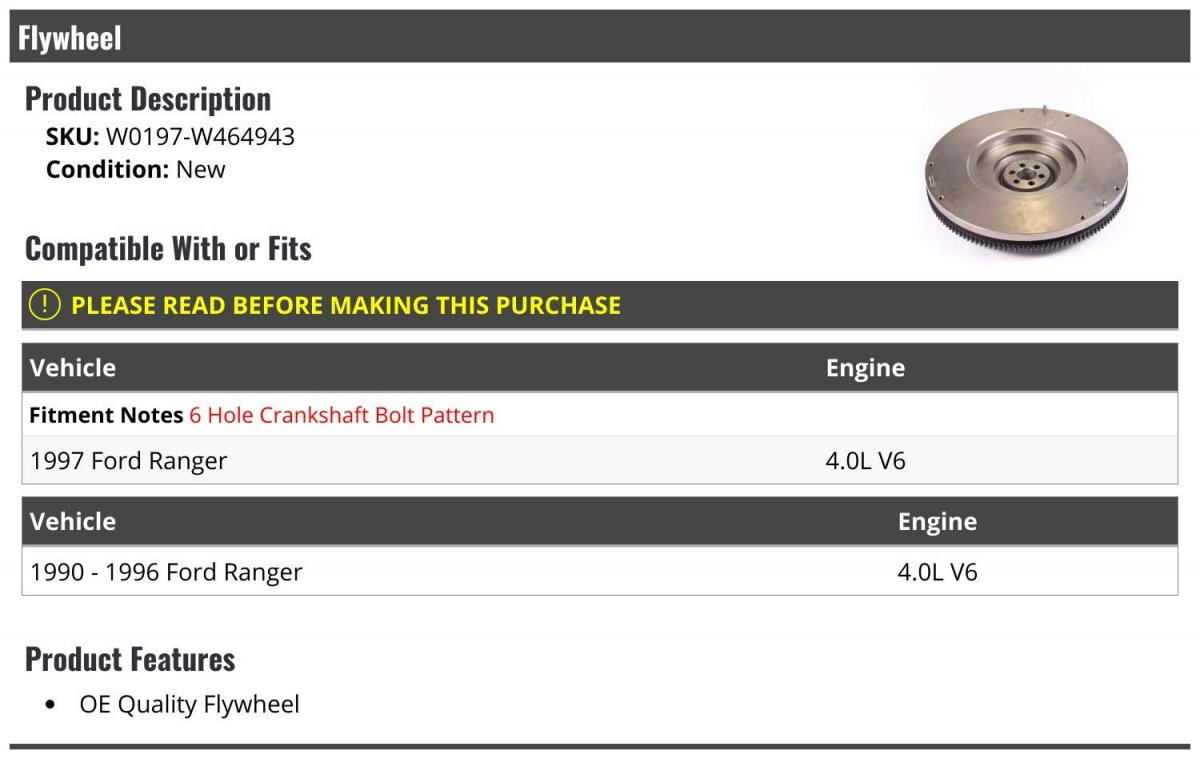Click the second Engine column header
This screenshot has height=759, width=1200.
pyautogui.click(x=937, y=521)
